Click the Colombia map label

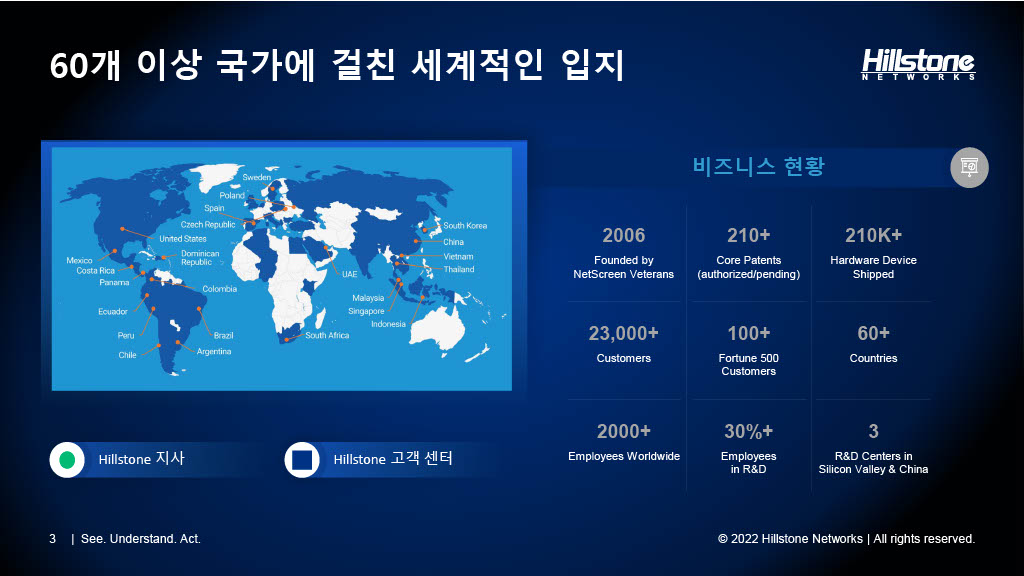[x=219, y=289]
